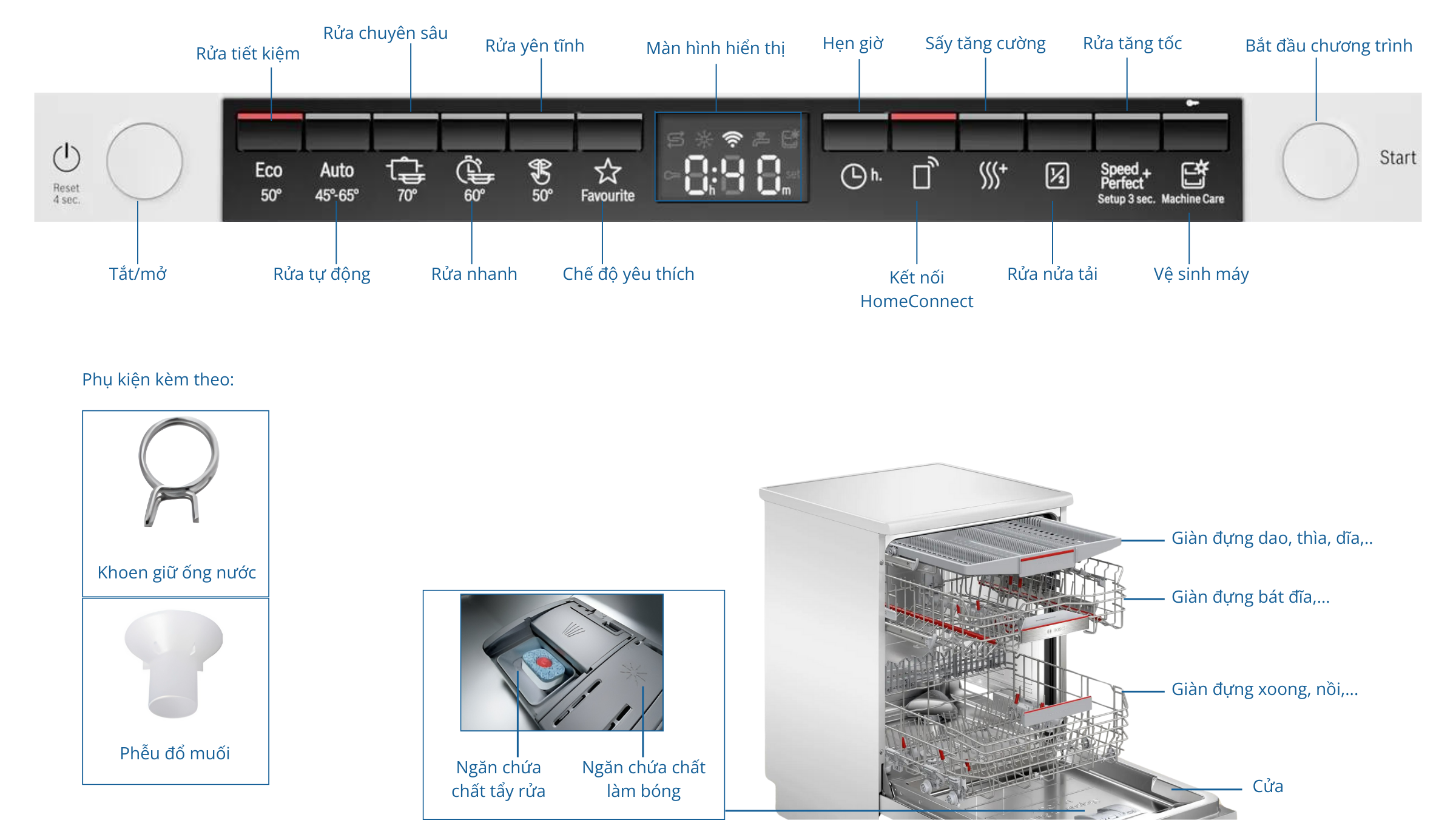Pick the quick wash 60° clock icon
Image resolution: width=1456 pixels, height=820 pixels.
pos(474,179)
